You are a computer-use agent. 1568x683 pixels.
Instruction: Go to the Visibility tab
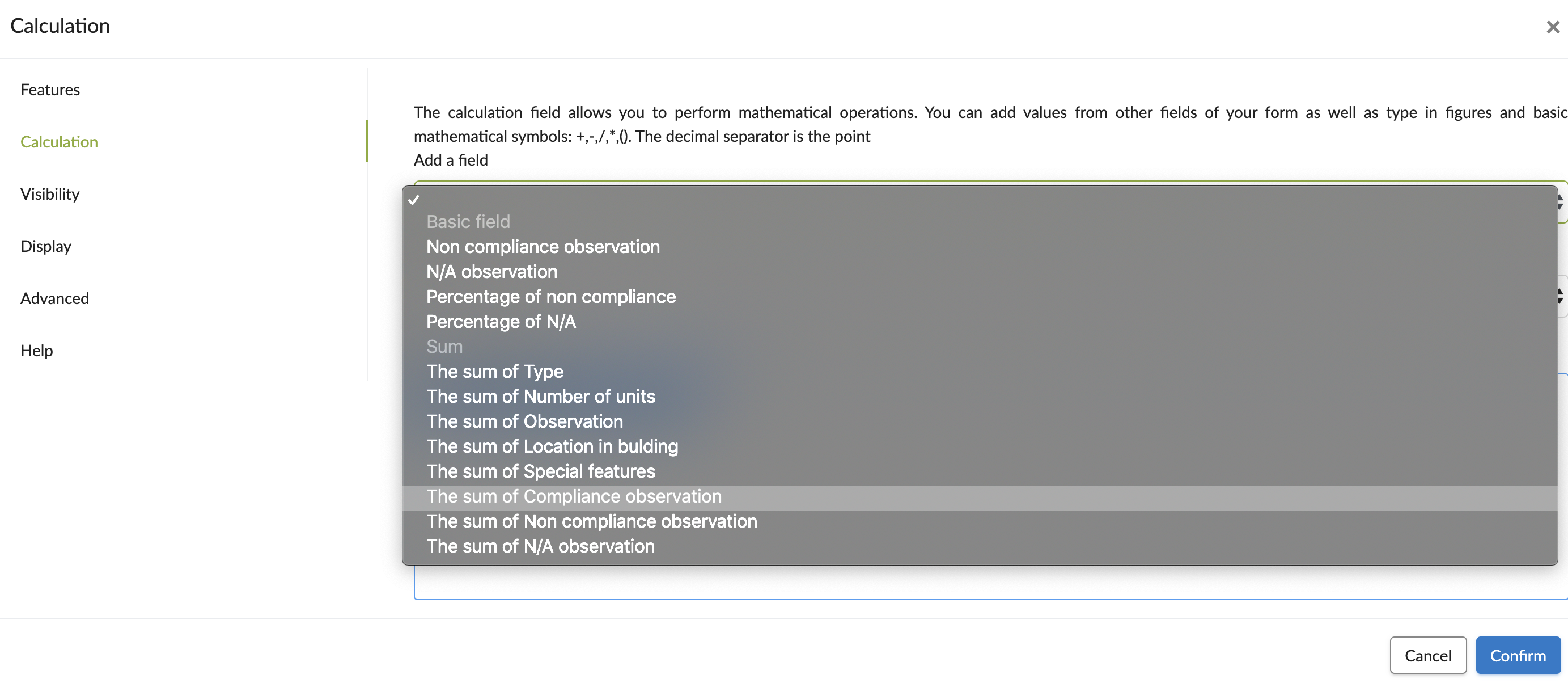(50, 194)
